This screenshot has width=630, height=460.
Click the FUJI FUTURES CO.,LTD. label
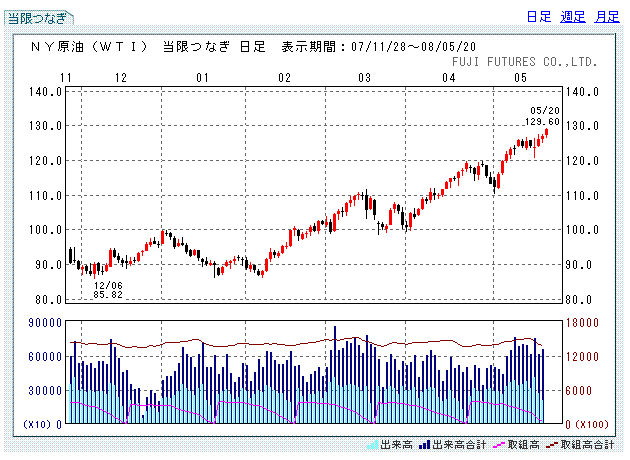[525, 62]
